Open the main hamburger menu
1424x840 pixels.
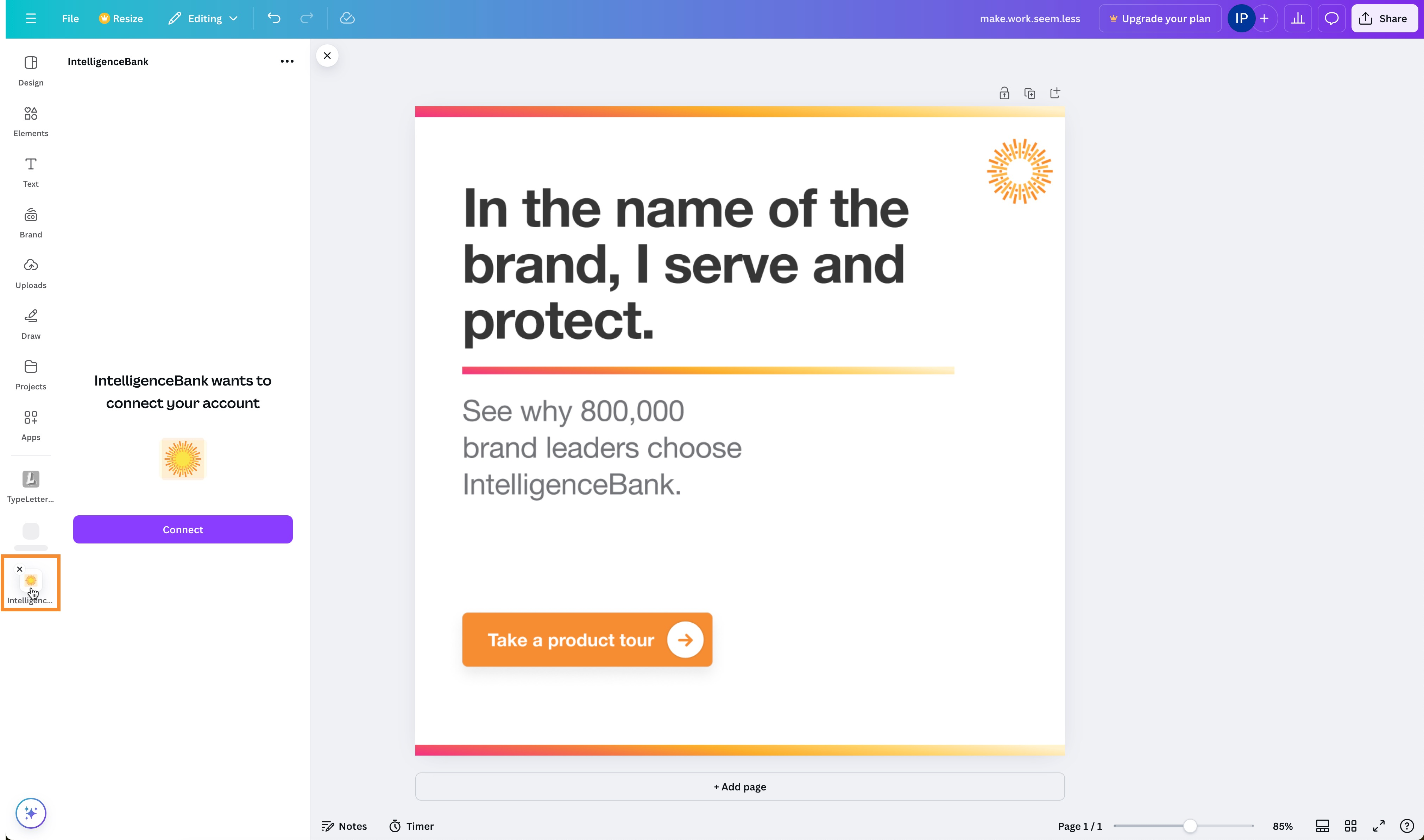point(31,18)
